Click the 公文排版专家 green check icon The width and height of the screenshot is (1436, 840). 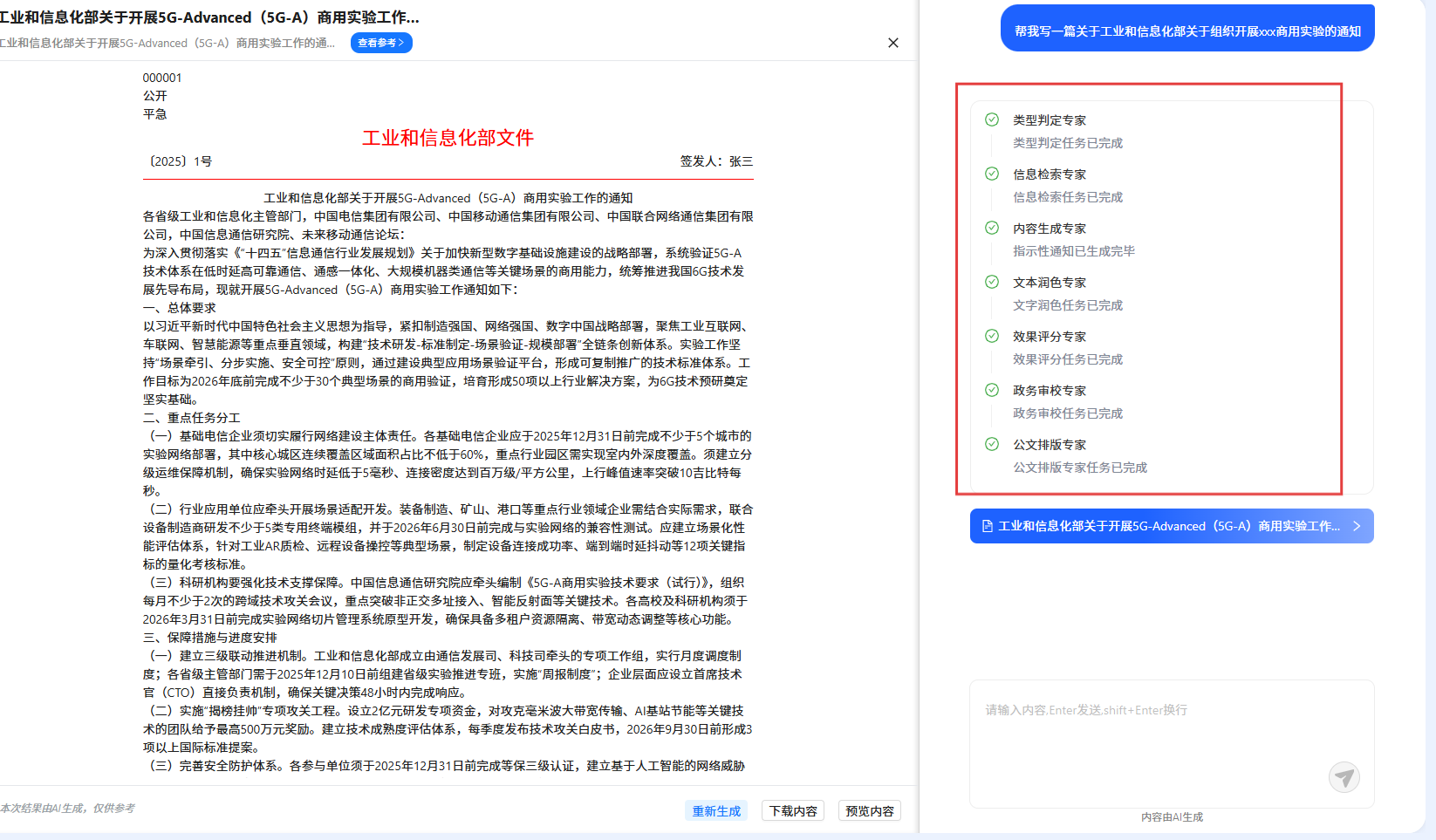(992, 444)
